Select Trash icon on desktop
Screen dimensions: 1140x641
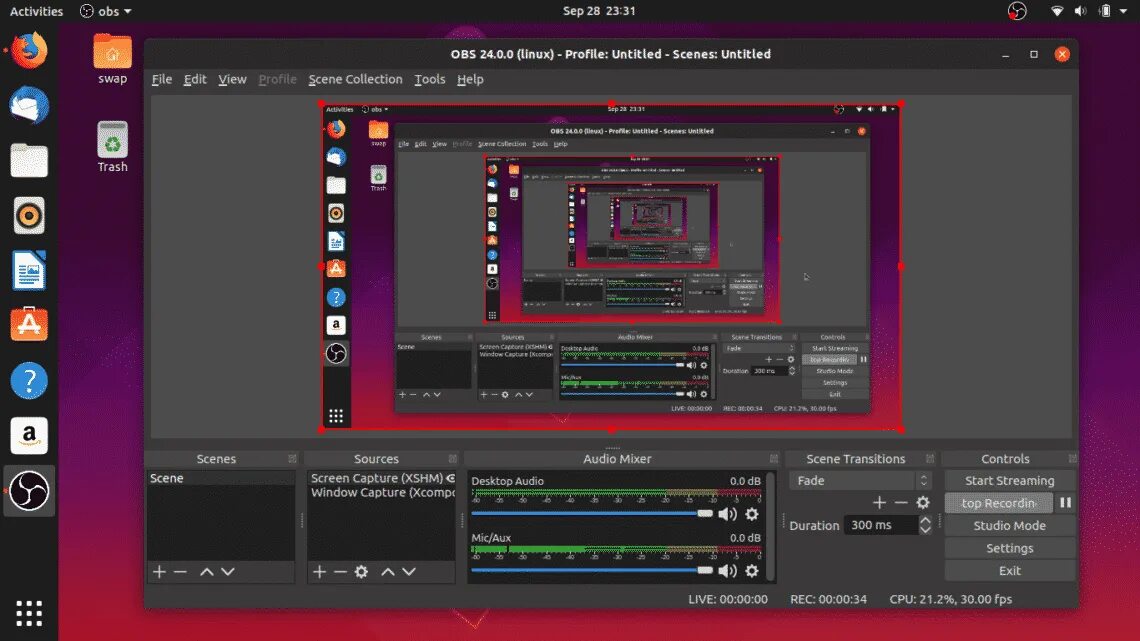coord(113,147)
